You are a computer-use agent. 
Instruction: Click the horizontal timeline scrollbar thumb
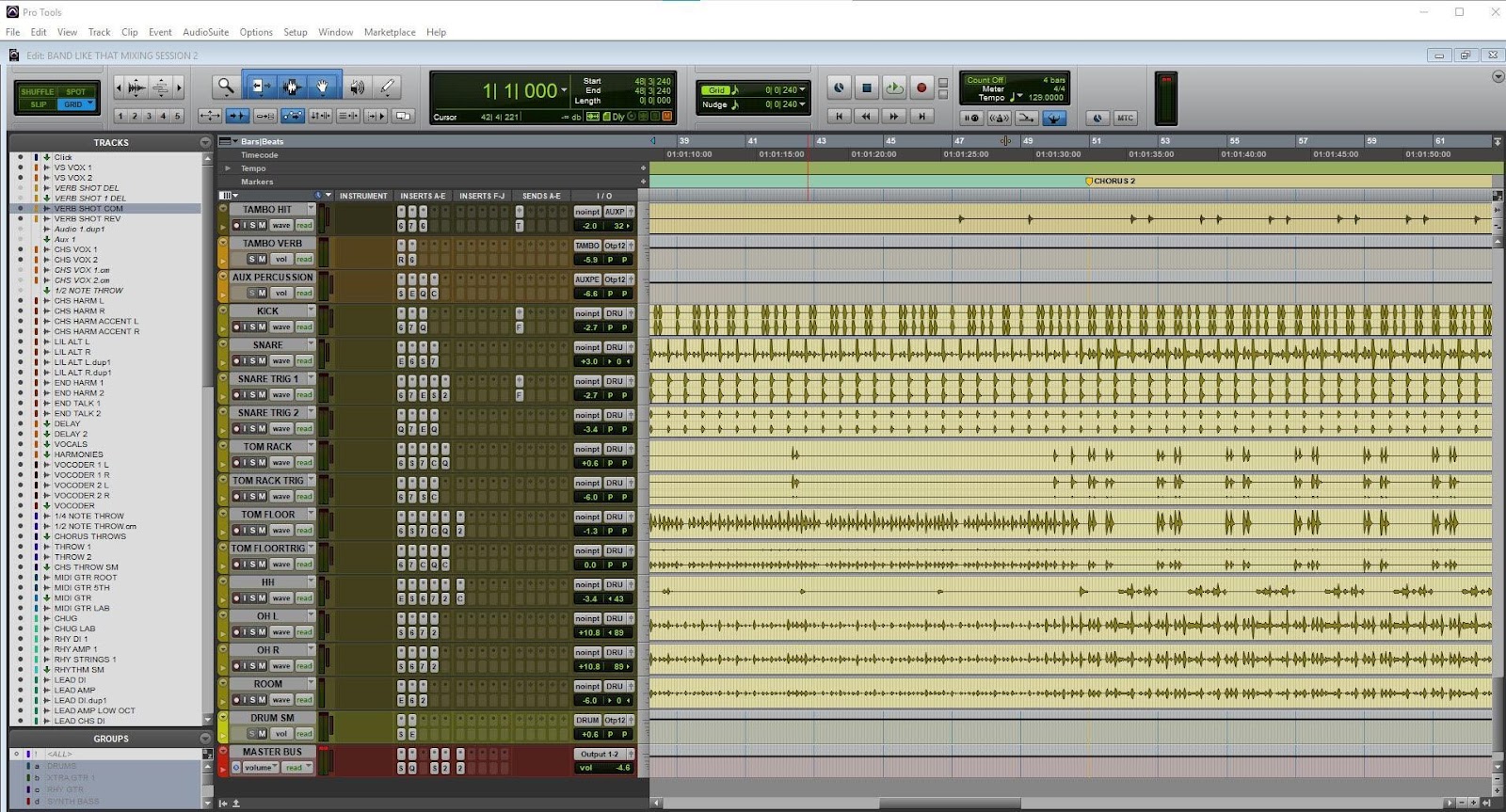click(x=950, y=804)
